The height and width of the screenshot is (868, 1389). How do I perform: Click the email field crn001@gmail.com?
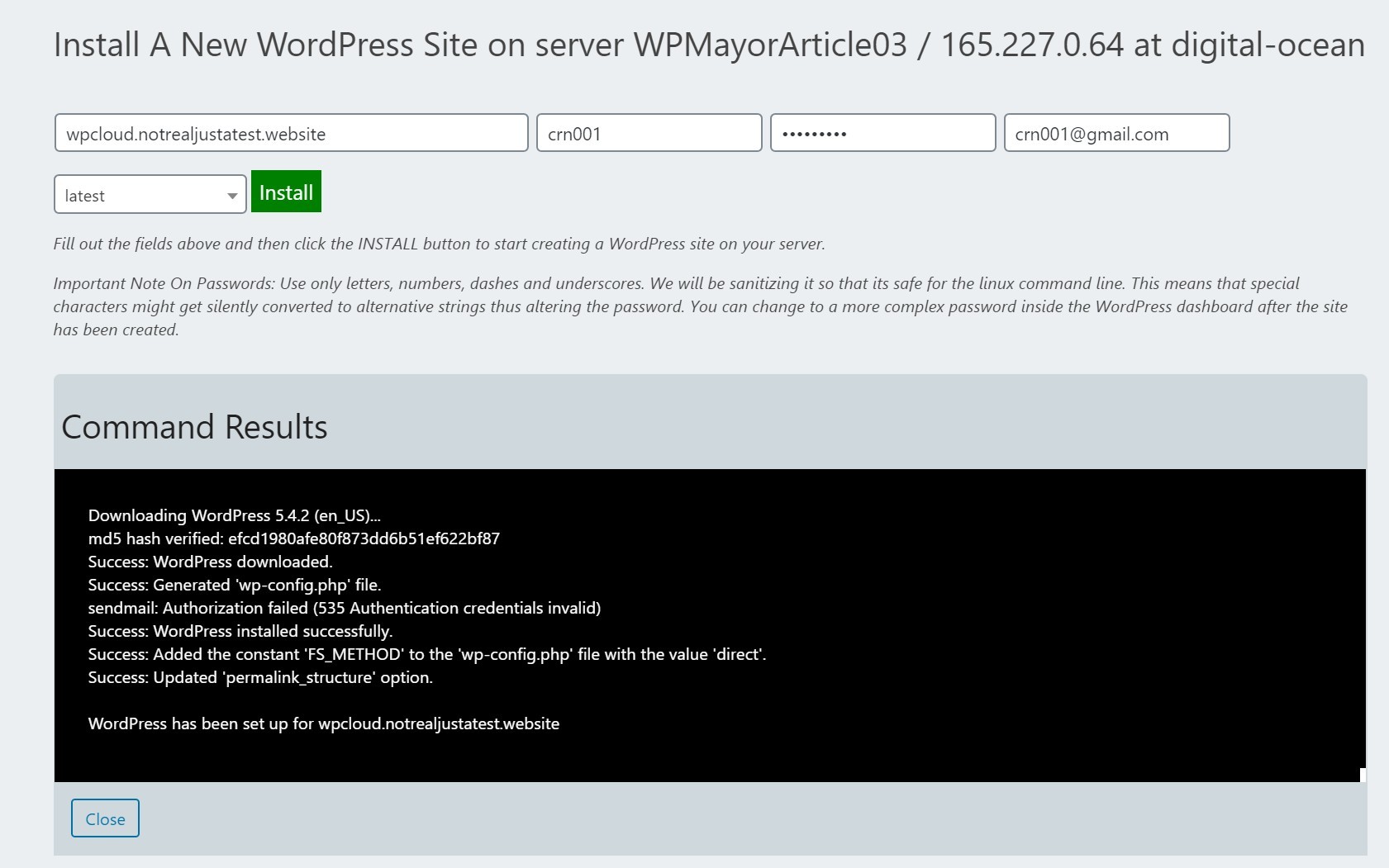pyautogui.click(x=1116, y=133)
